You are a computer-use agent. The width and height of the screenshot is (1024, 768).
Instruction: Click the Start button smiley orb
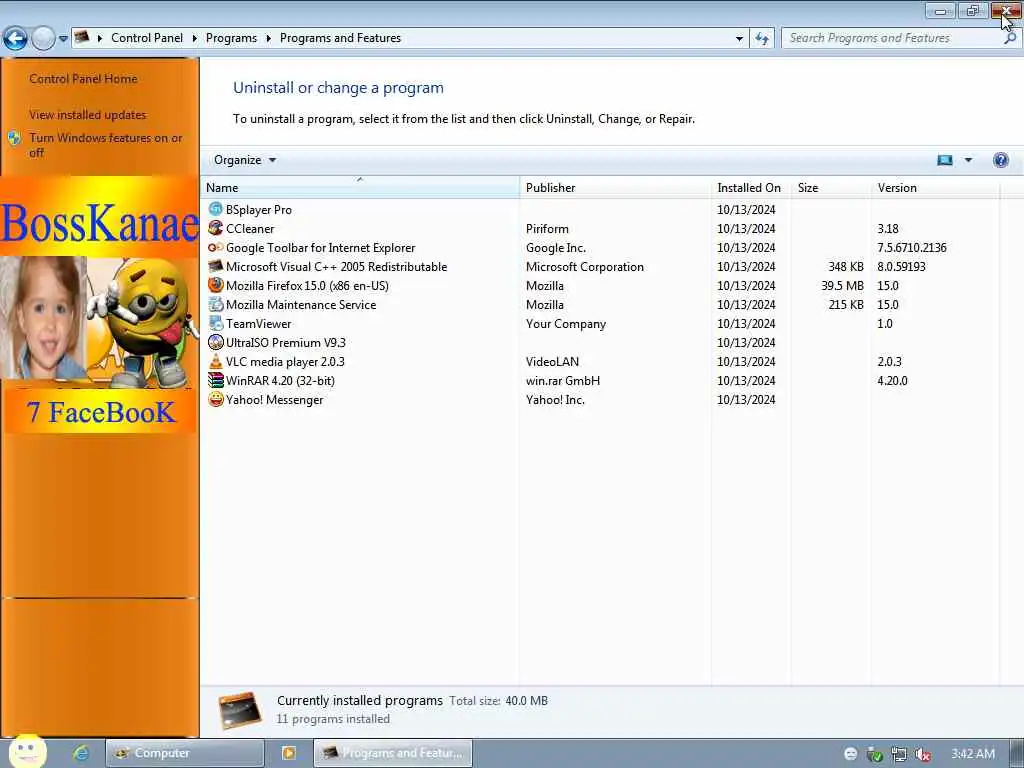point(27,750)
